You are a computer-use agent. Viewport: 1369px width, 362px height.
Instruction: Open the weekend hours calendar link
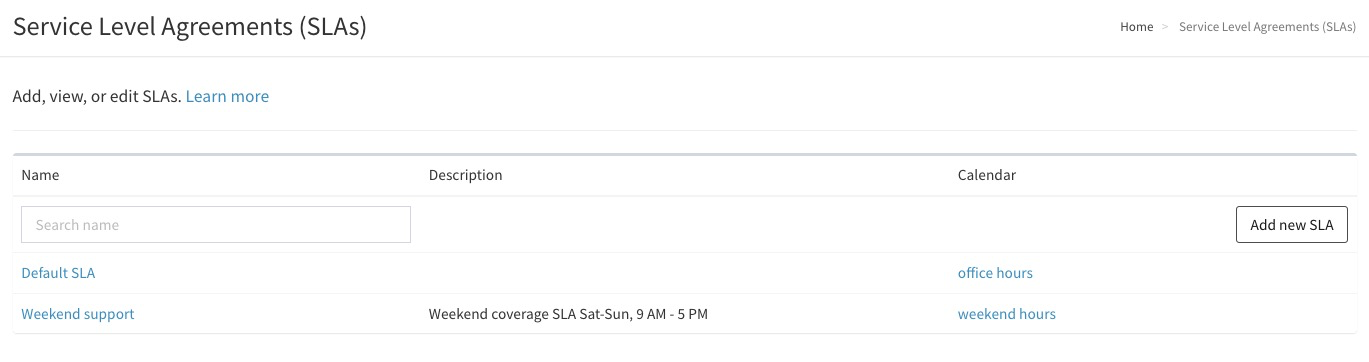[1007, 314]
